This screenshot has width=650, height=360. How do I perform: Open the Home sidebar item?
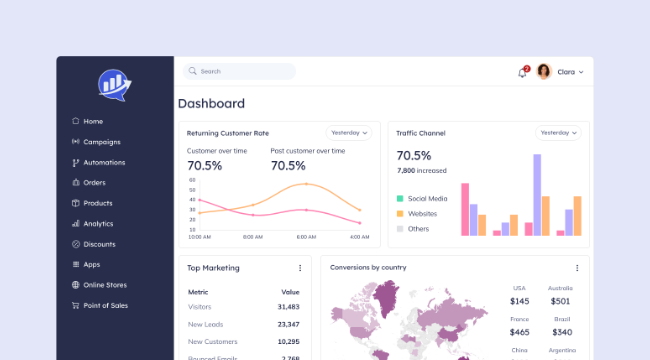pos(87,121)
